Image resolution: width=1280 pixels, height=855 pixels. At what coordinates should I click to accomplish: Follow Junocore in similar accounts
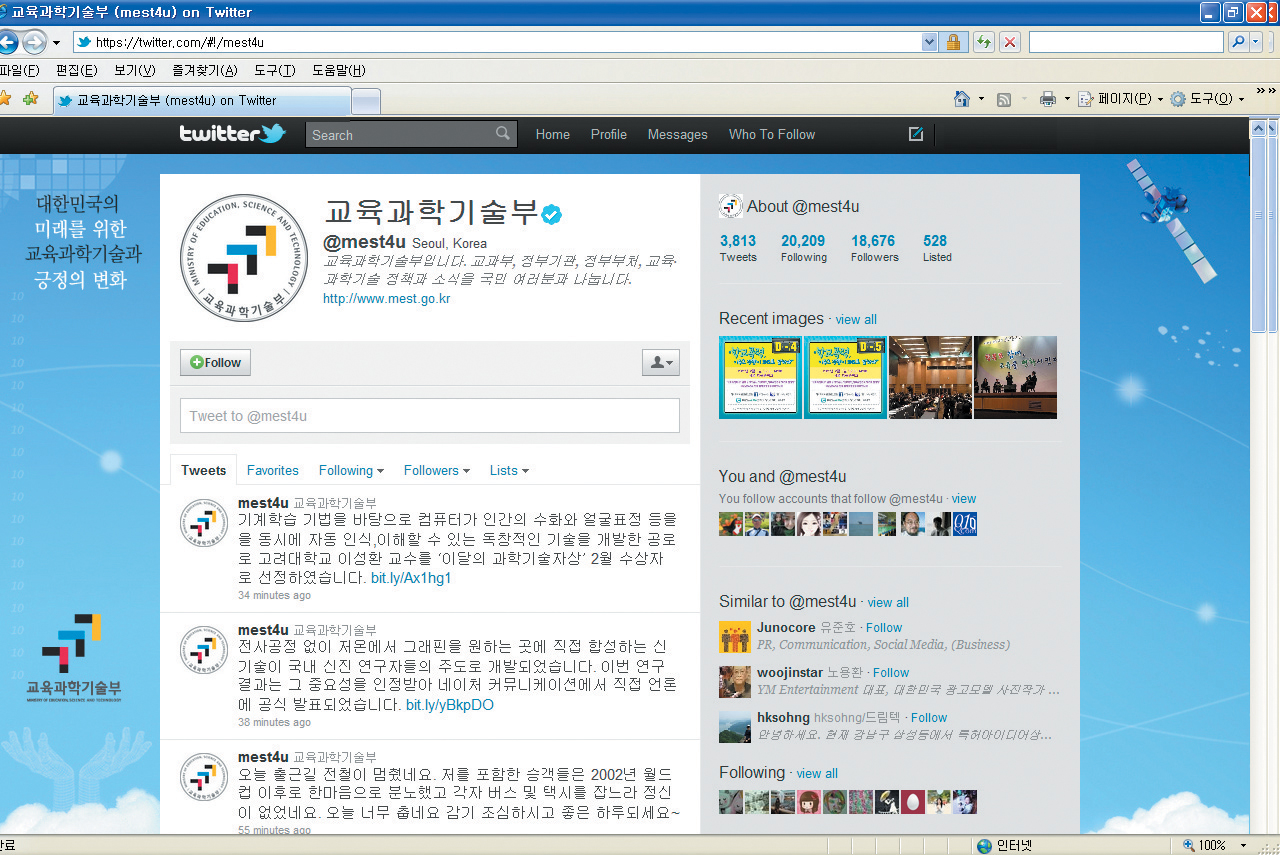pos(884,628)
